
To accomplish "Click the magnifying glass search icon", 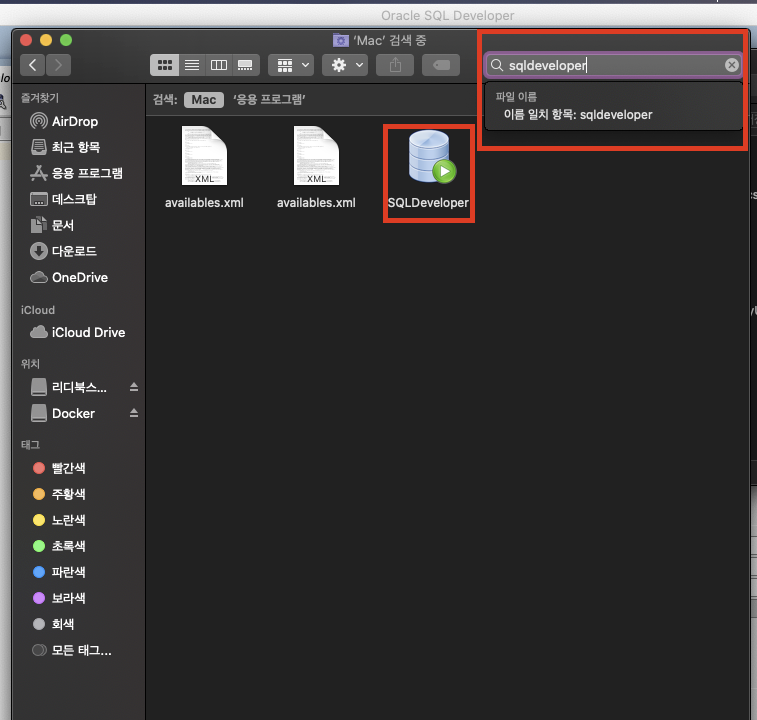I will [x=497, y=65].
